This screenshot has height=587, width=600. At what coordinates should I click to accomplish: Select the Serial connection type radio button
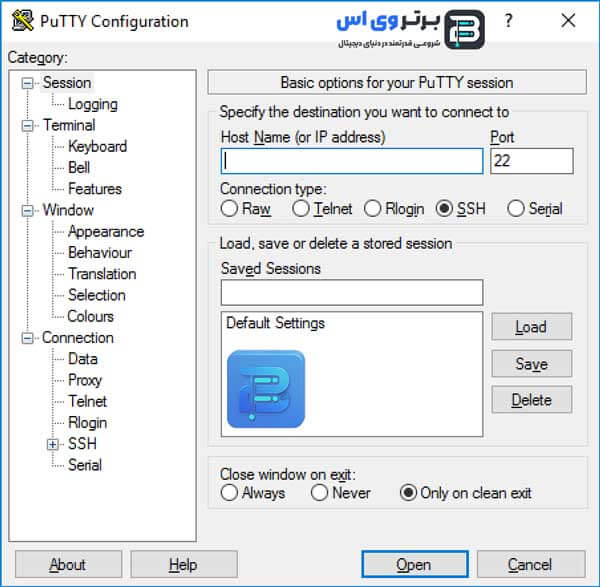pos(516,209)
